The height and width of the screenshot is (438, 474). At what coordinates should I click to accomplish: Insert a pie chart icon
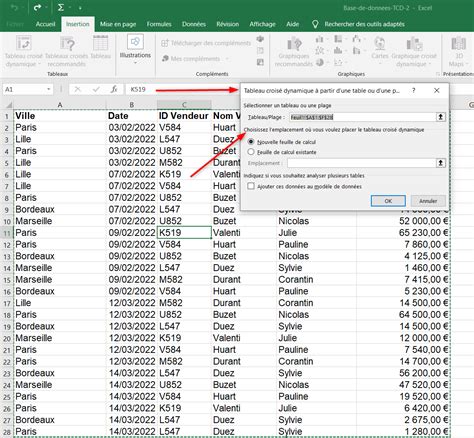coord(320,62)
